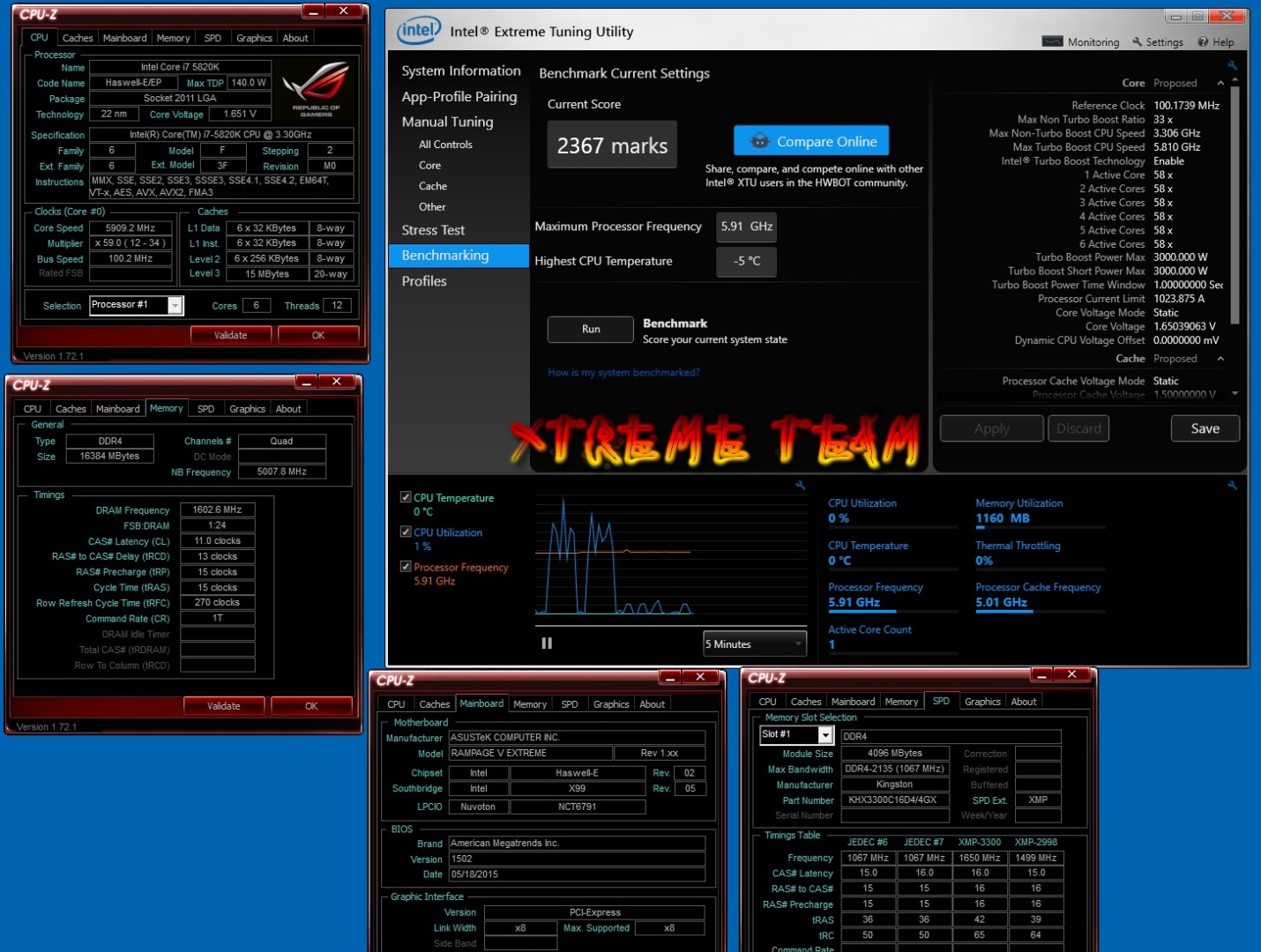Image resolution: width=1261 pixels, height=952 pixels.
Task: Collapse the Core proposed section
Action: [x=1220, y=83]
